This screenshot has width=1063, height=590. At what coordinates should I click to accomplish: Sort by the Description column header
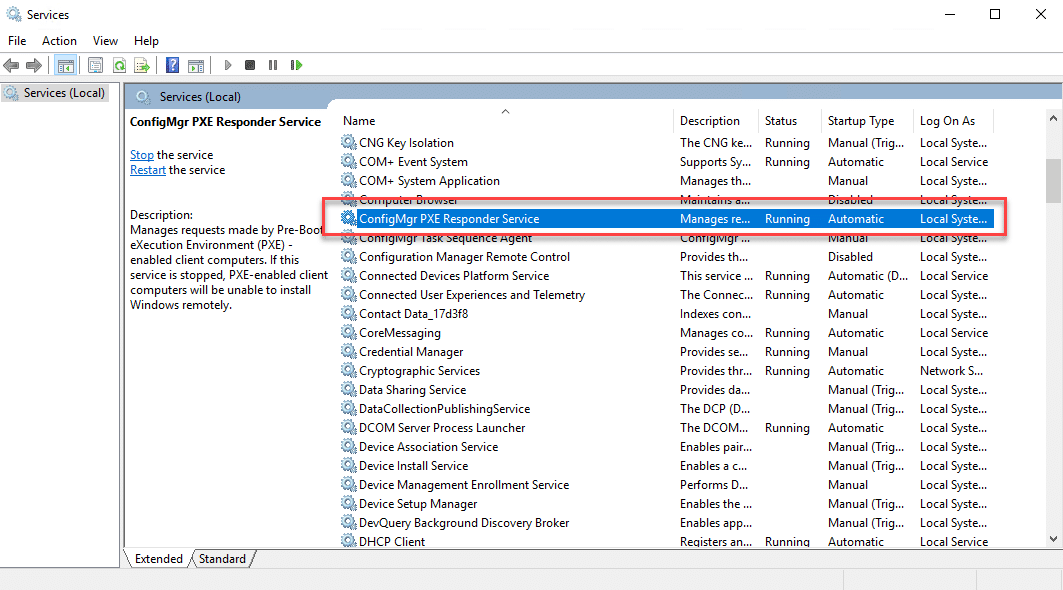[716, 121]
